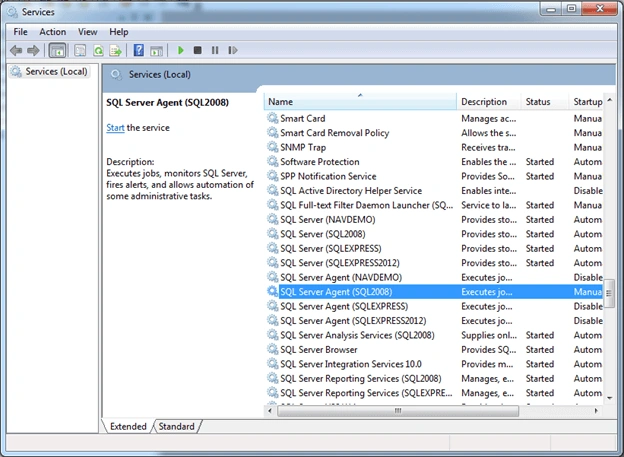624x457 pixels.
Task: Sort by the Status column header
Action: (544, 102)
